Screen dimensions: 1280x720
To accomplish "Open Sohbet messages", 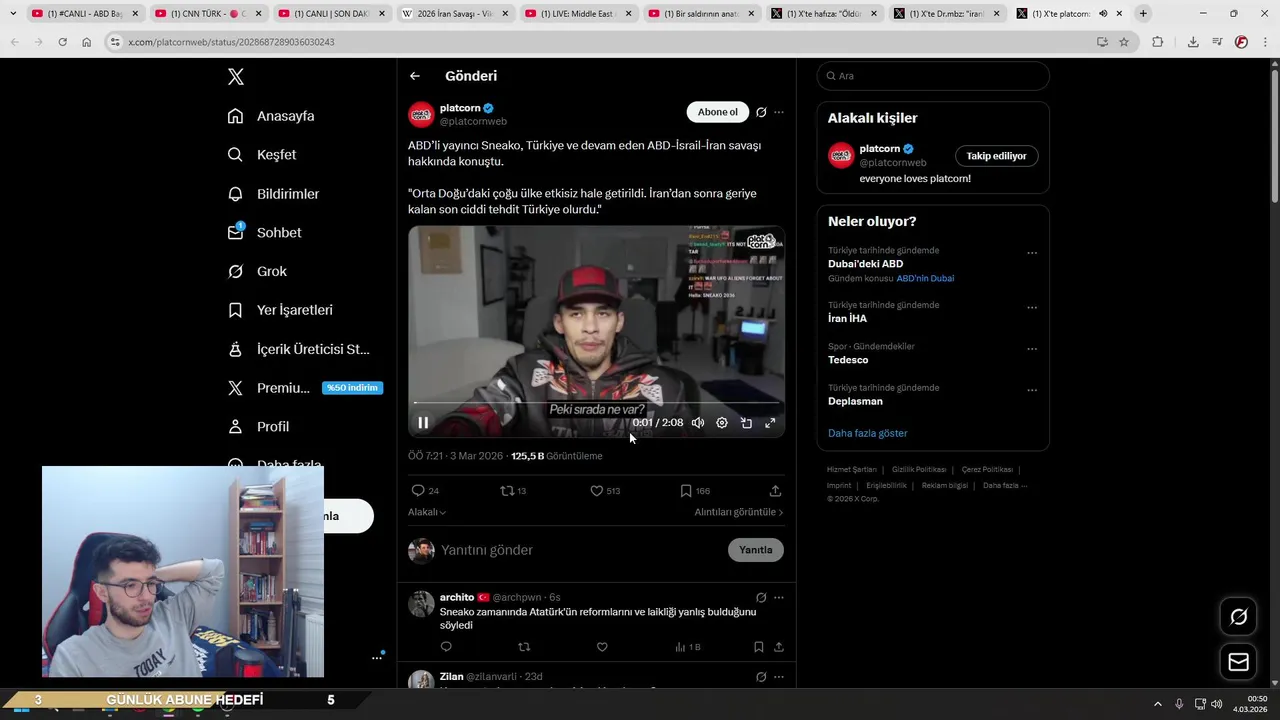I will (x=264, y=232).
